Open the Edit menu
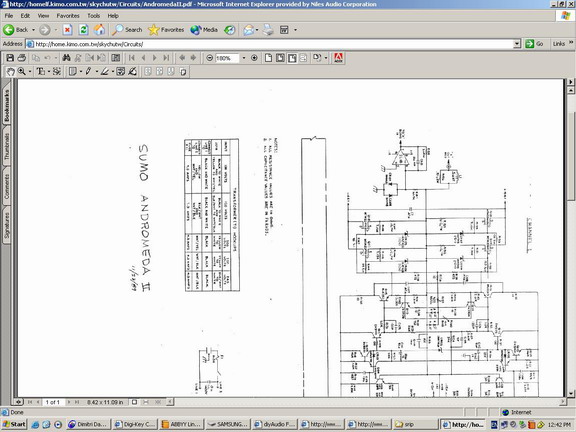The height and width of the screenshot is (432, 576). pyautogui.click(x=25, y=16)
